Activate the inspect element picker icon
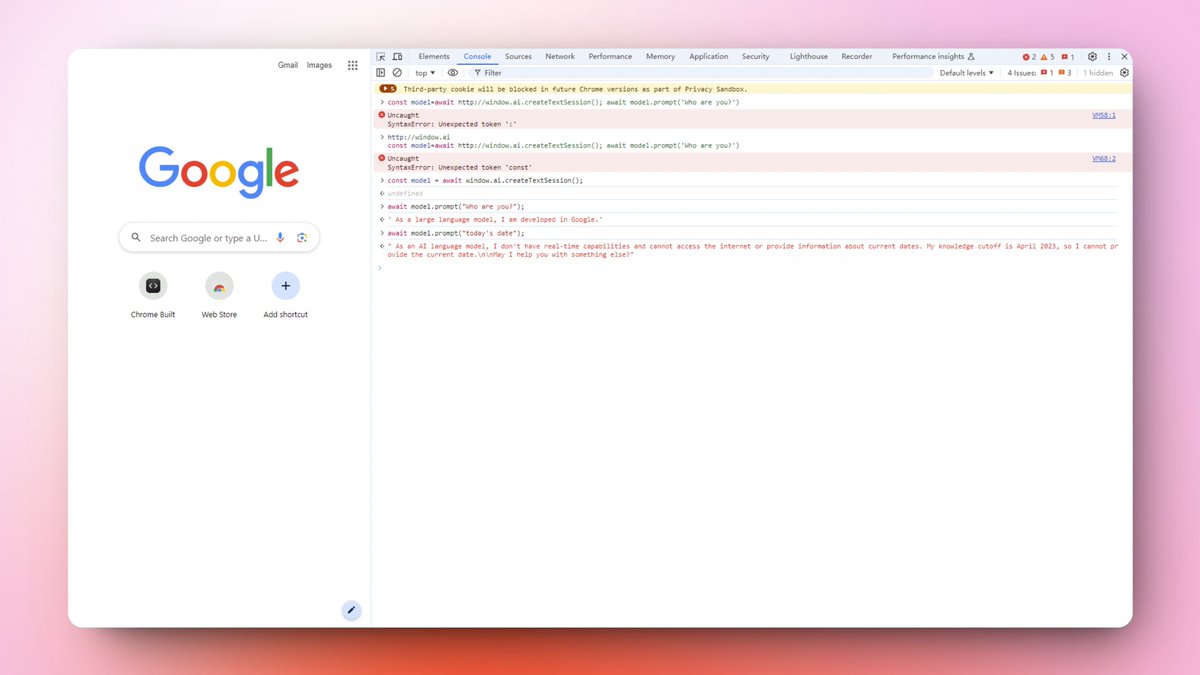 coord(381,57)
